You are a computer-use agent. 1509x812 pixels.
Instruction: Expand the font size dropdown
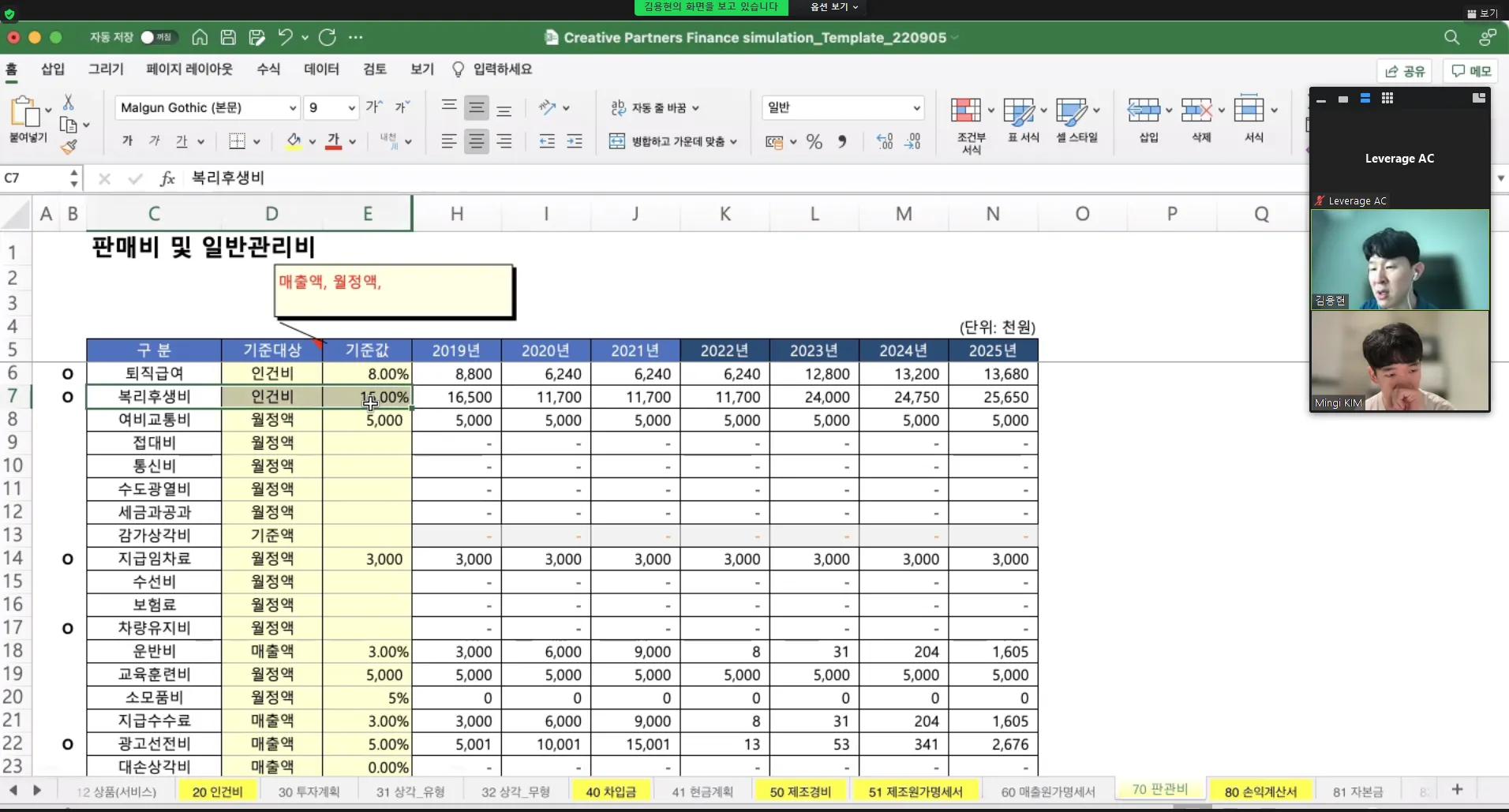click(352, 108)
